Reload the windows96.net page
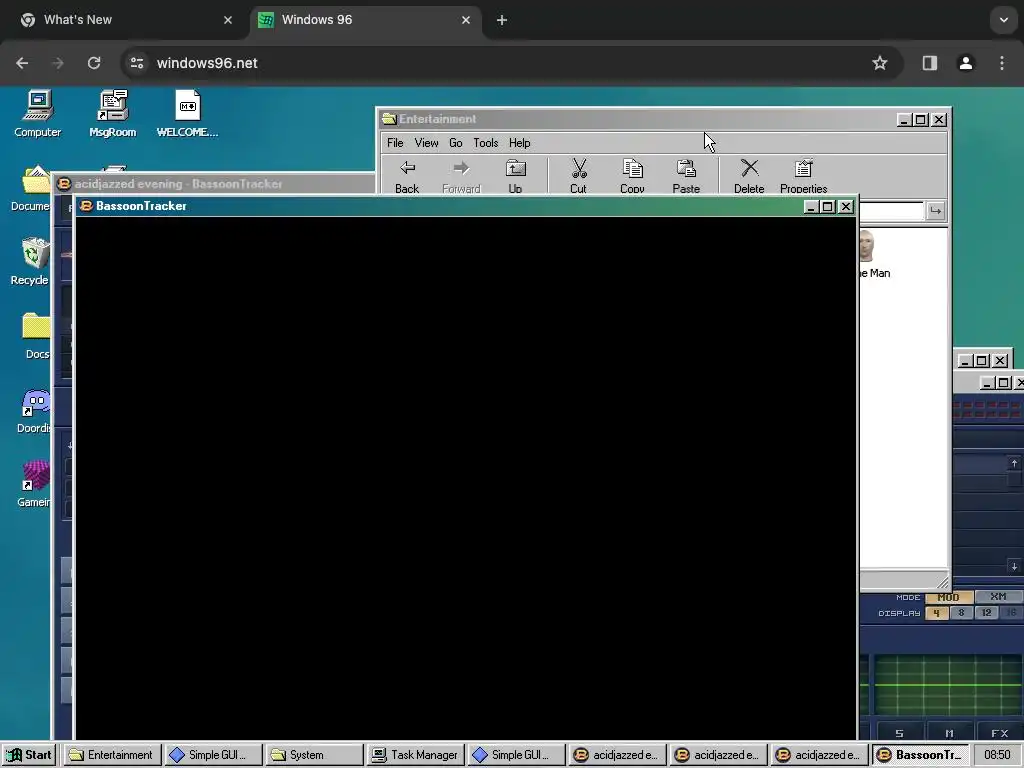The image size is (1024, 768). pyautogui.click(x=94, y=63)
